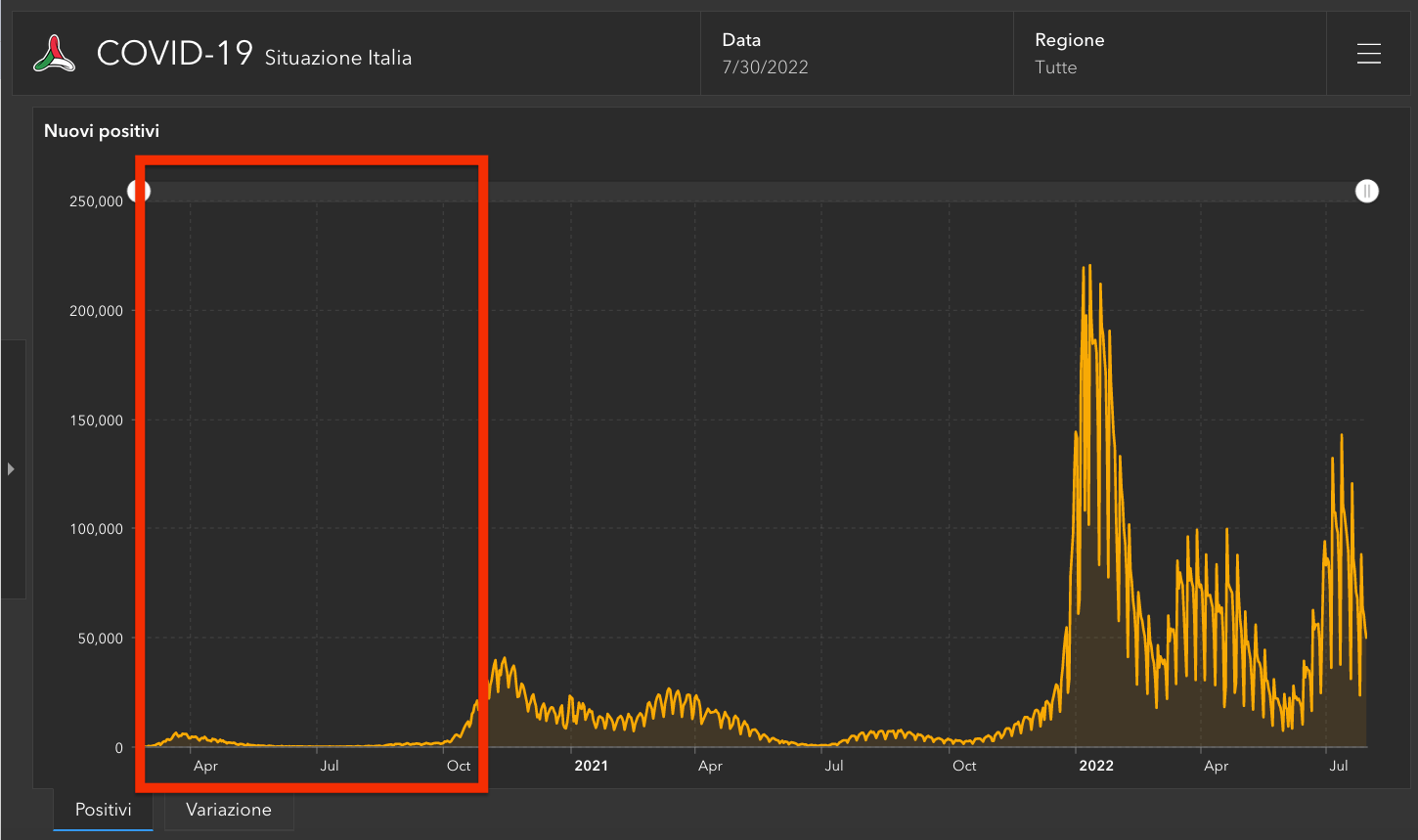Click the left handle of time range slider

tap(140, 191)
